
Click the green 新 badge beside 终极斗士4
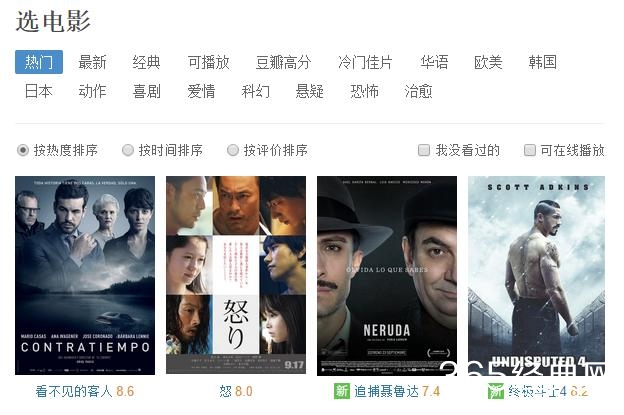[x=496, y=391]
